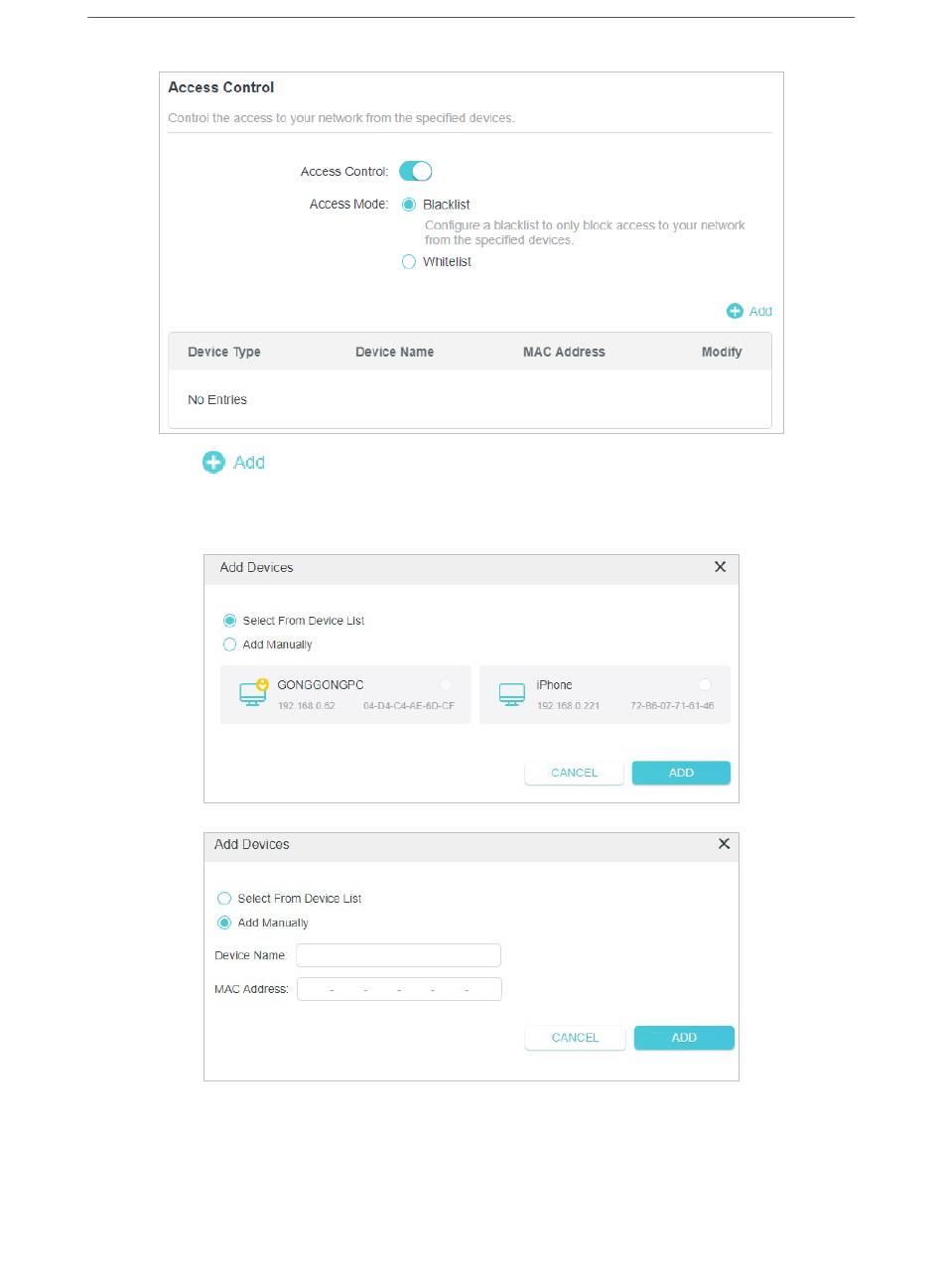Screen dimensions: 943x1288
Task: Click the GONGGONGPC computer icon
Action: [x=253, y=692]
